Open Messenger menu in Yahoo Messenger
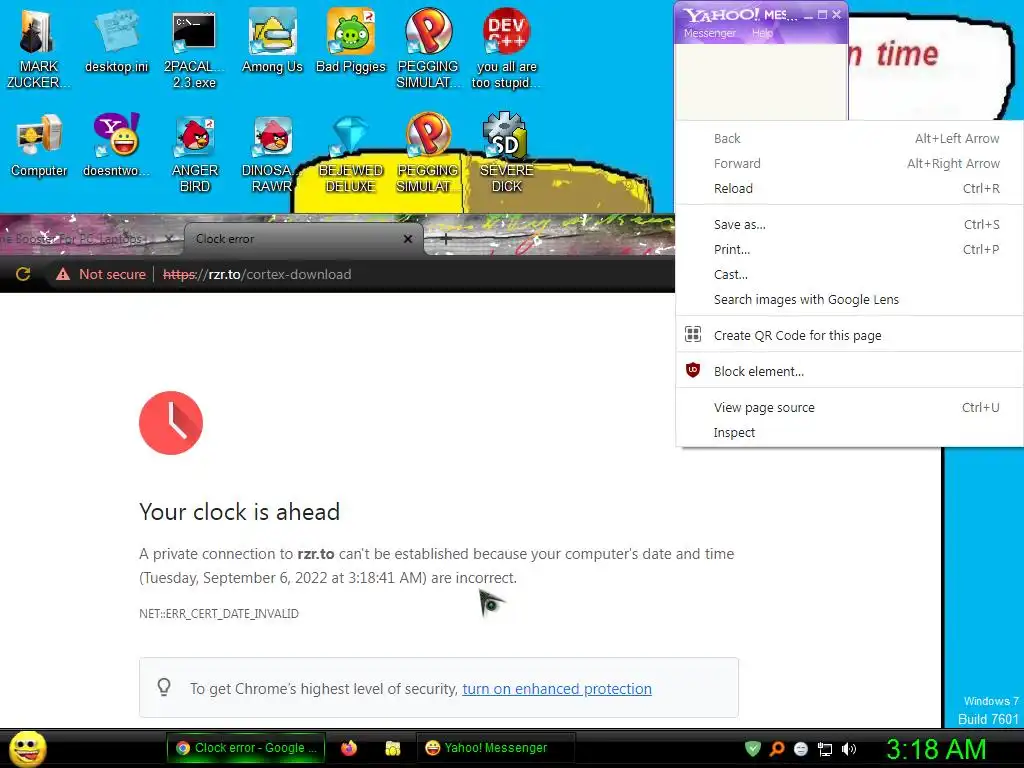This screenshot has height=768, width=1024. [x=709, y=33]
